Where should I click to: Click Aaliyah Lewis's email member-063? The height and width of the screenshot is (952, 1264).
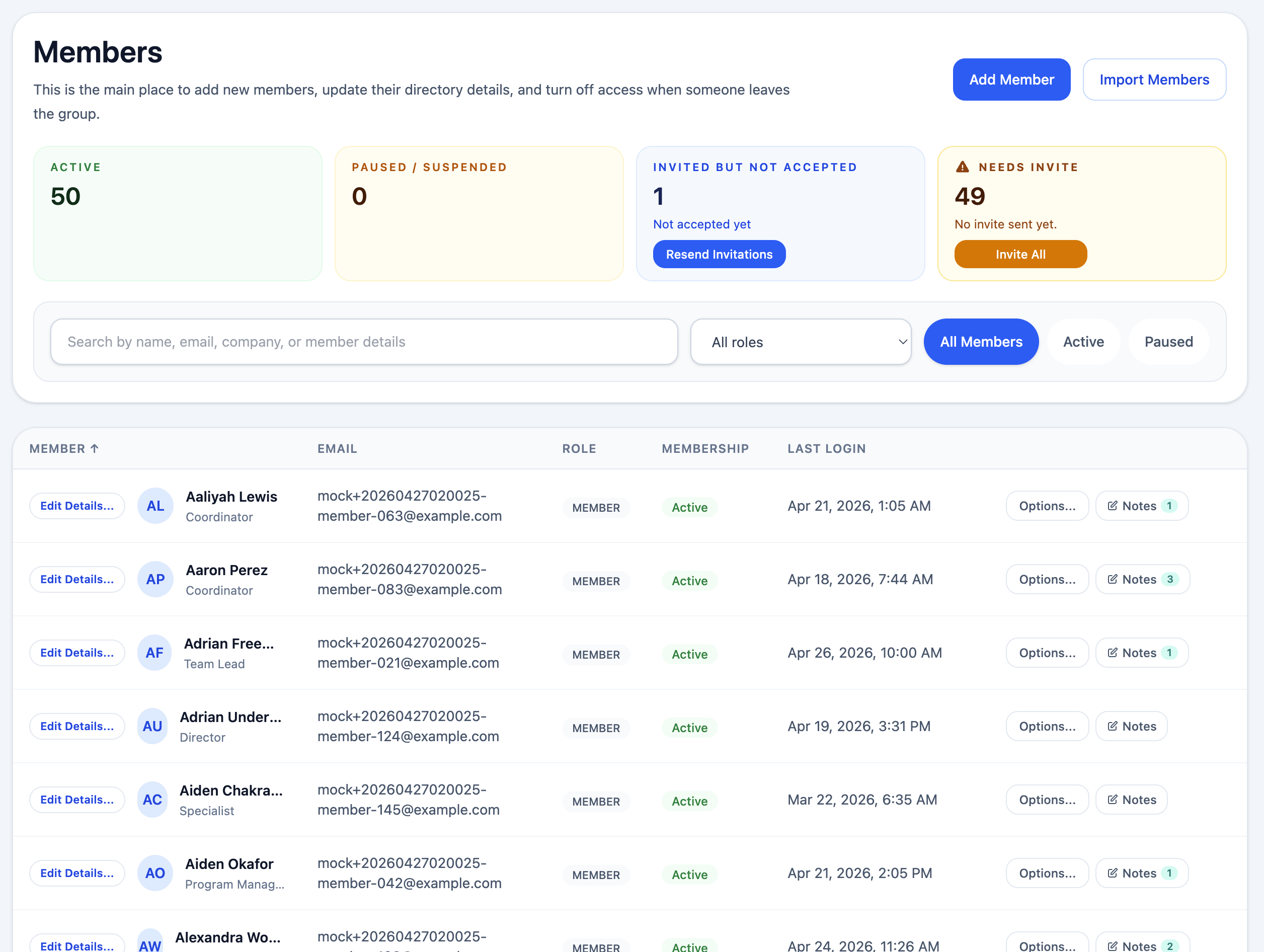click(409, 506)
